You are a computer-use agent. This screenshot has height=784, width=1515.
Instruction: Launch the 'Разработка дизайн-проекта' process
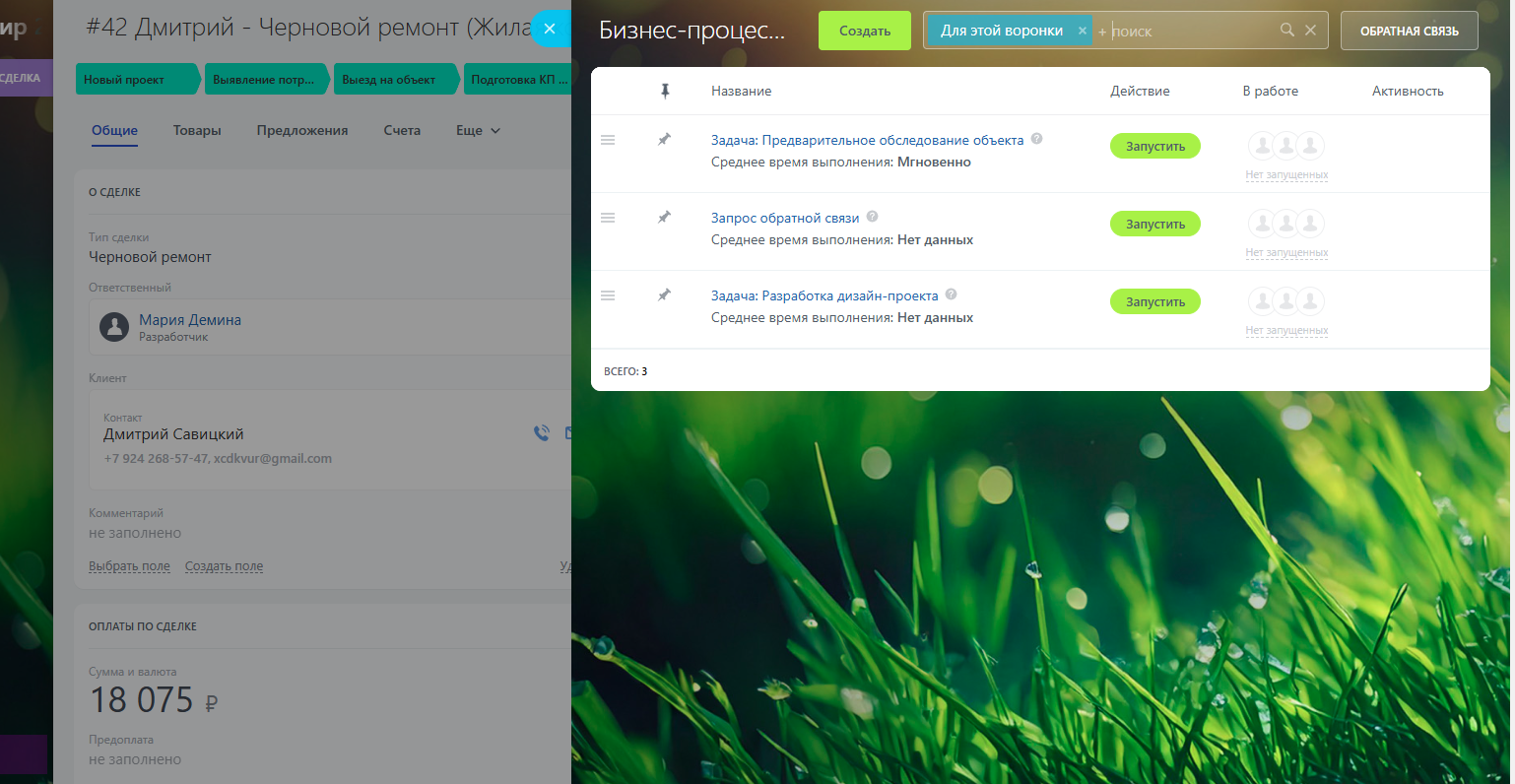coord(1155,301)
